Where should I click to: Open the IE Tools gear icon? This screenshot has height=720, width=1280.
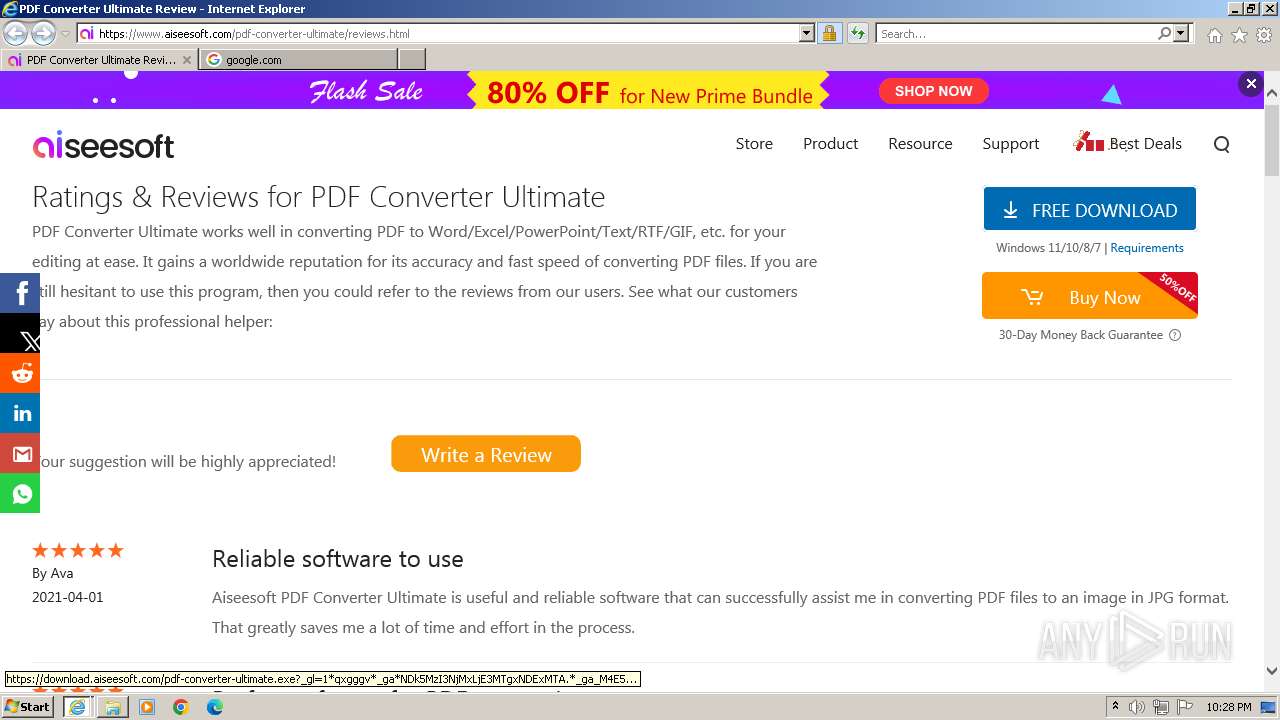click(1263, 35)
